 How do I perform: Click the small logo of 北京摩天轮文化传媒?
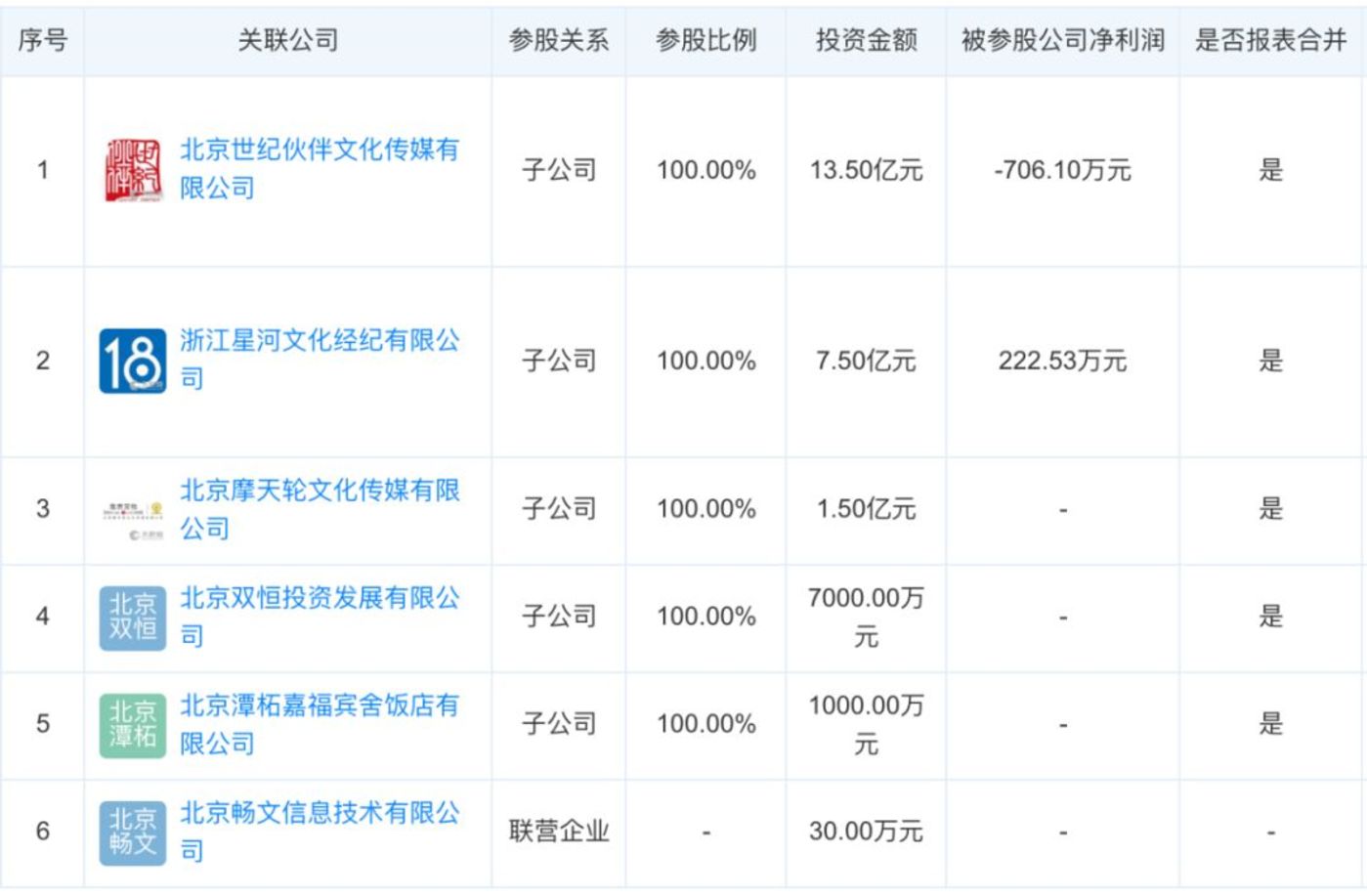tap(132, 519)
